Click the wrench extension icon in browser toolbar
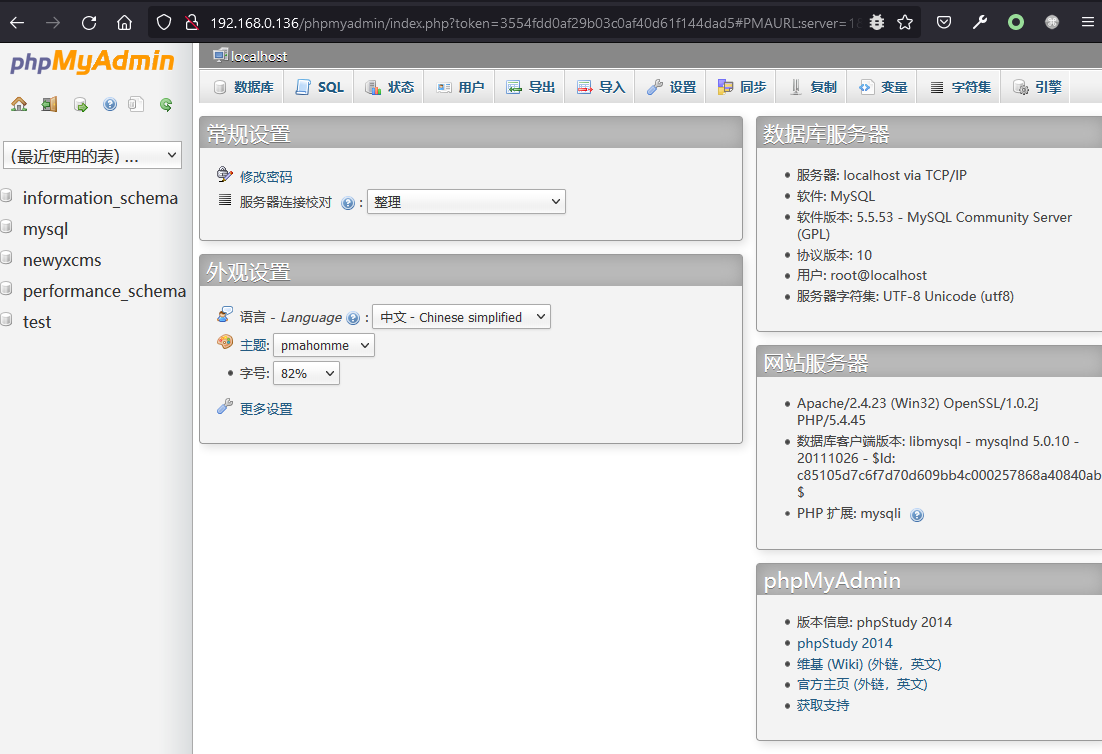The image size is (1102, 754). (980, 22)
